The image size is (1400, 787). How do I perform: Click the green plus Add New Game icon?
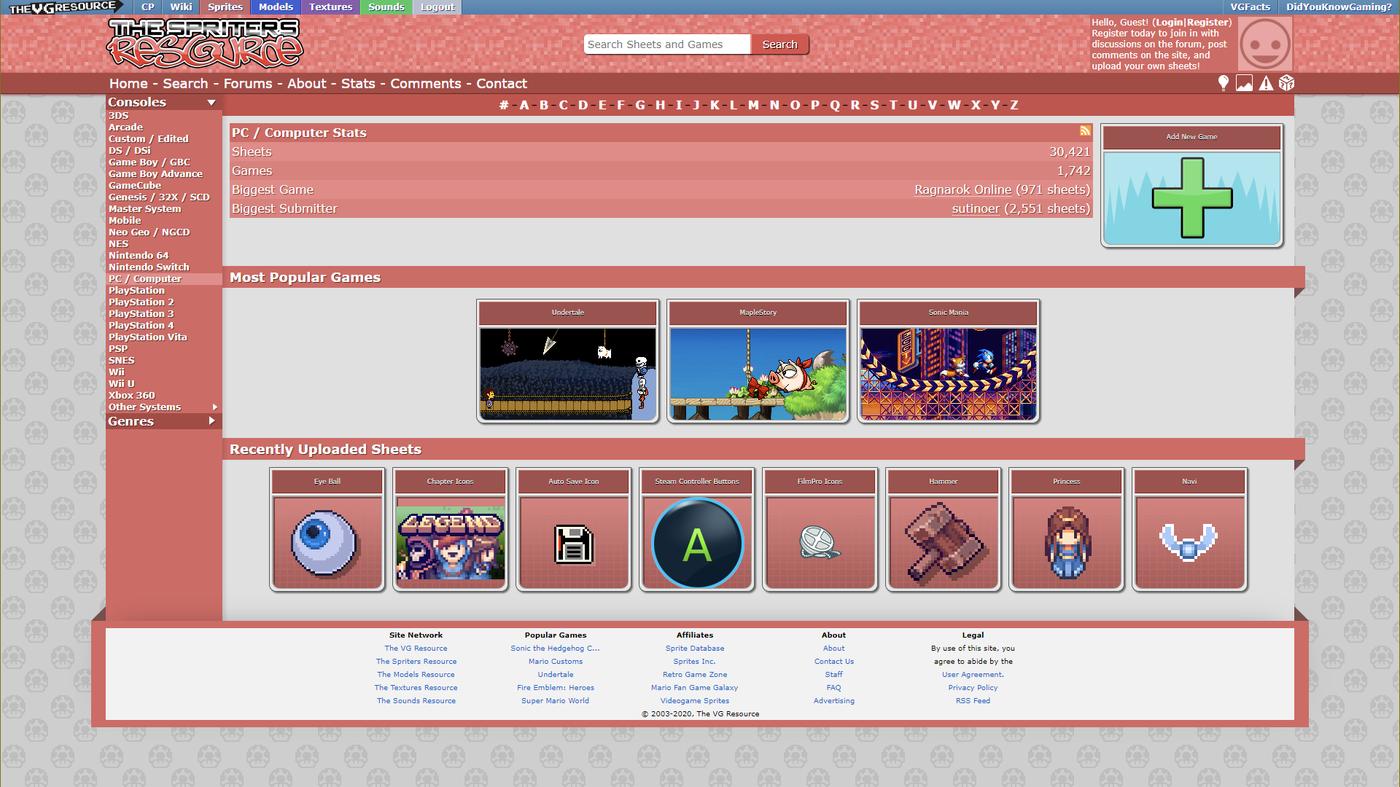tap(1191, 198)
